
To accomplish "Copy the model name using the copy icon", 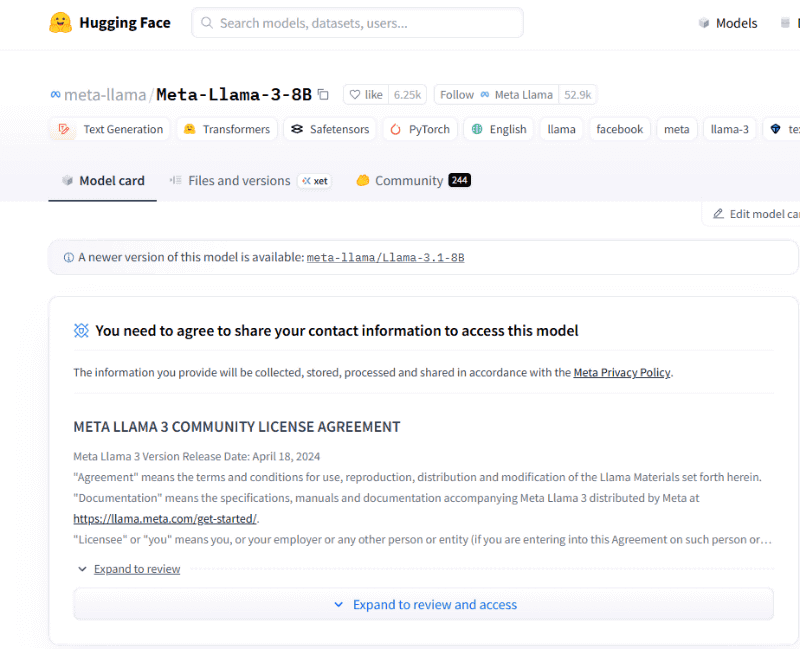I will coord(322,93).
